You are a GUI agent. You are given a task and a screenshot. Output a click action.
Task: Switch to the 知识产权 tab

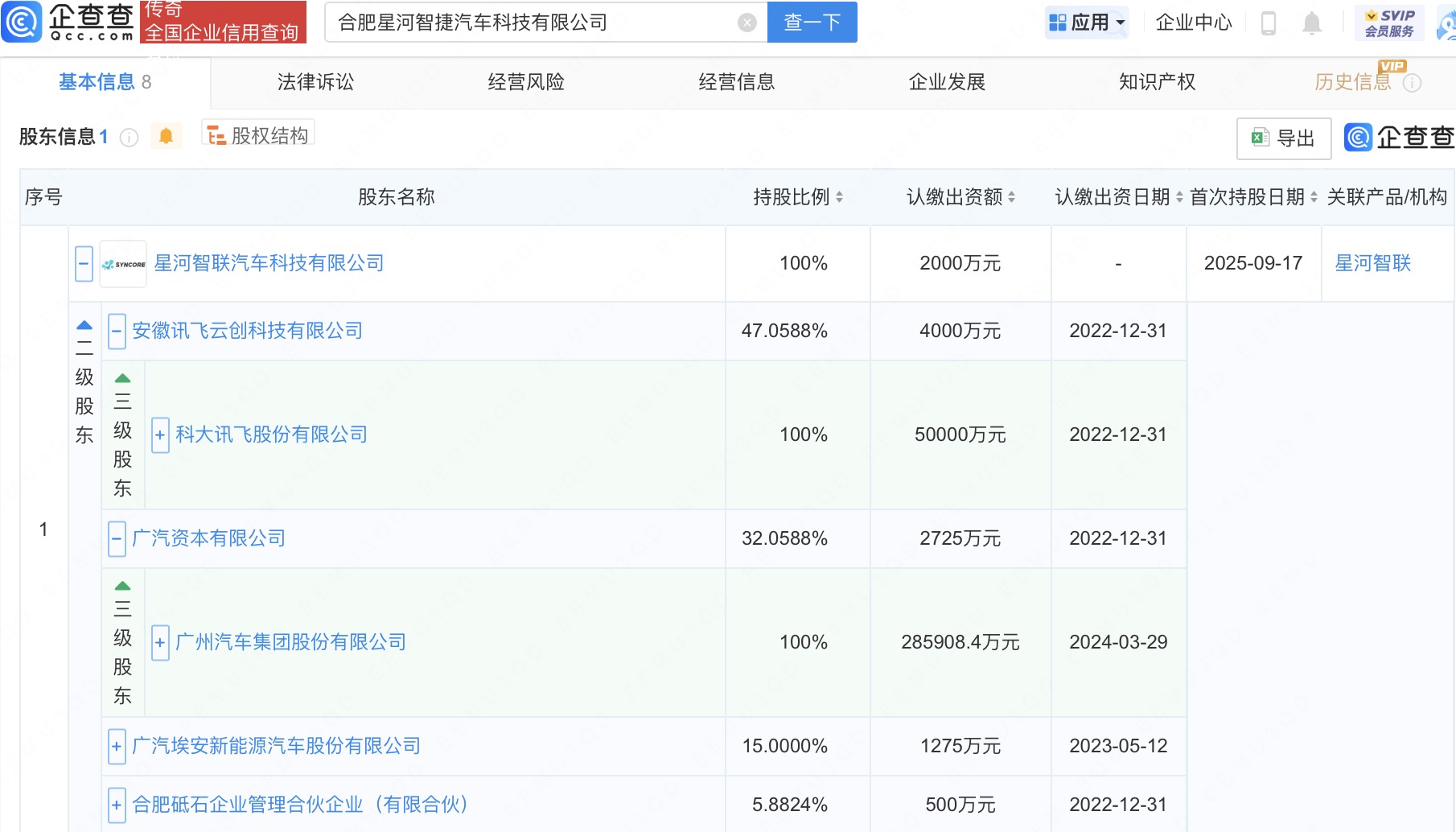pos(1157,82)
